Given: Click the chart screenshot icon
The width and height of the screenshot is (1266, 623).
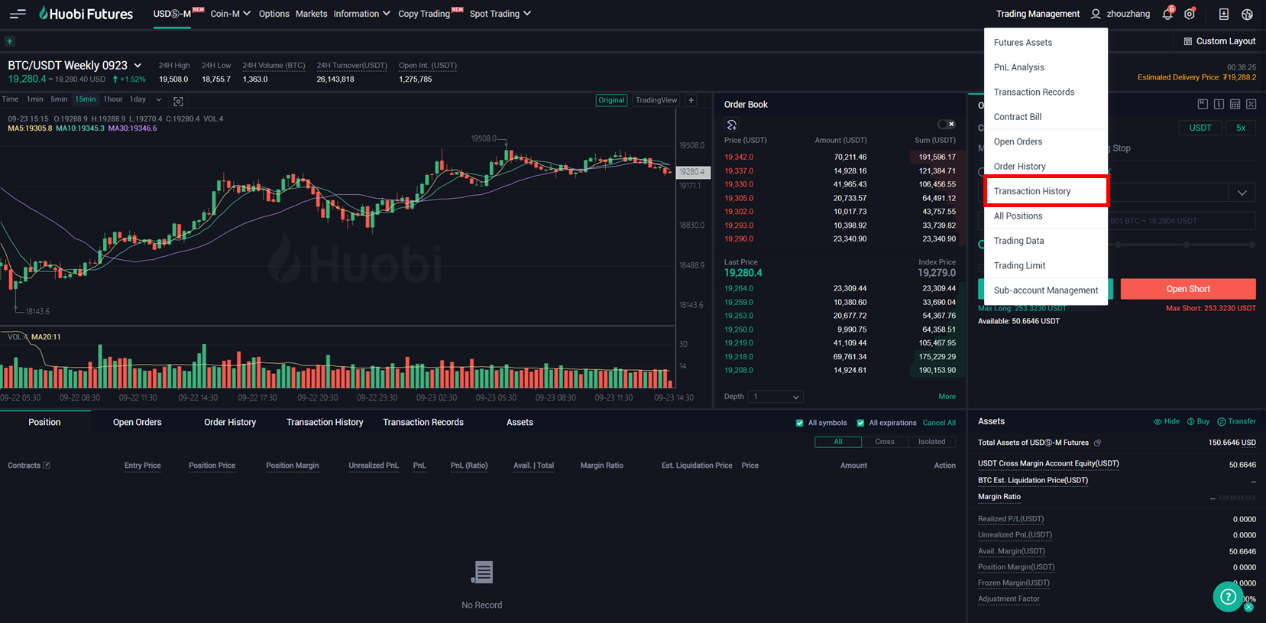Looking at the screenshot, I should (178, 101).
